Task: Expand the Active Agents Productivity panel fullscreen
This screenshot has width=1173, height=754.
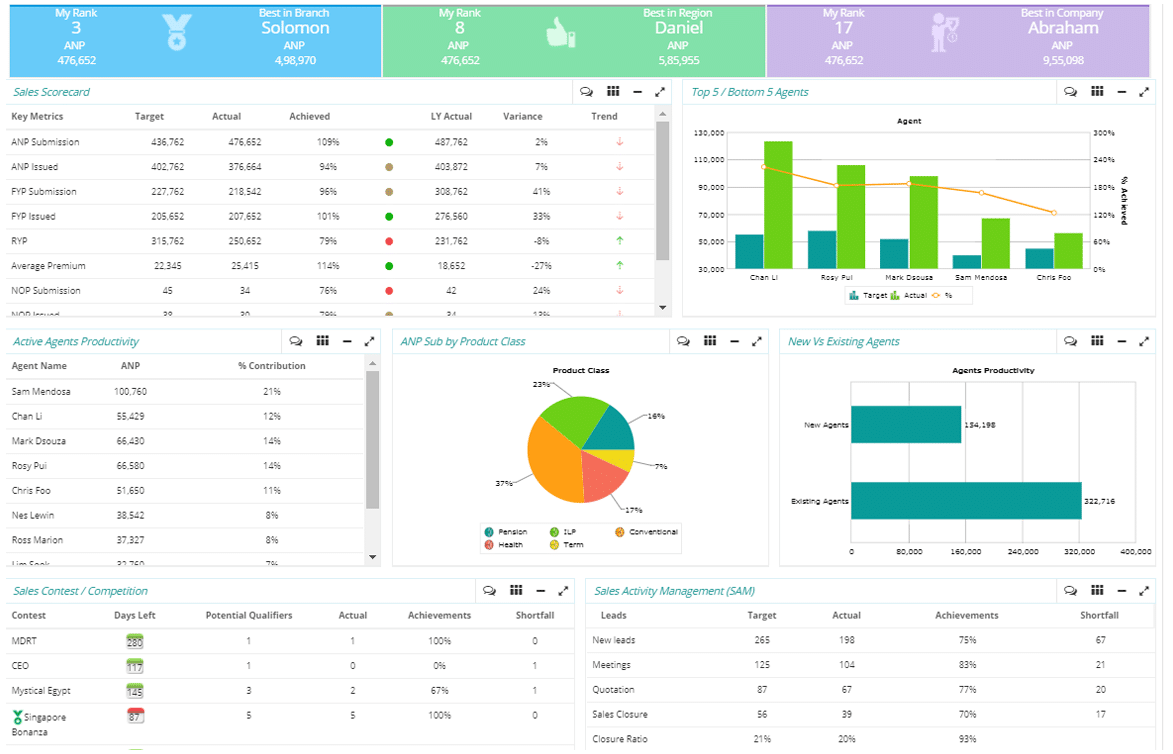Action: click(x=369, y=341)
